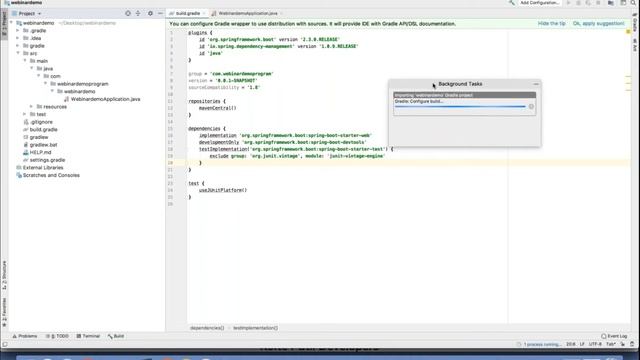Cancel the Gradle Configure build task
The height and width of the screenshot is (360, 640).
(x=531, y=107)
